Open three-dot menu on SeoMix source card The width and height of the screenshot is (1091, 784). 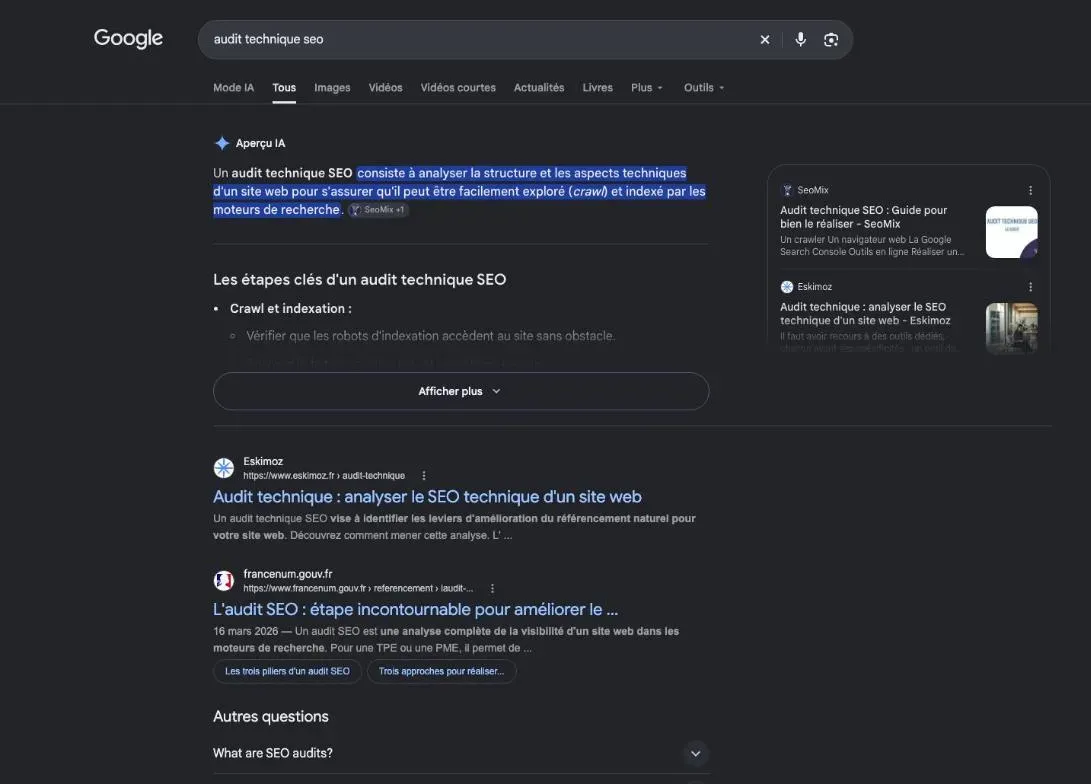click(1030, 190)
